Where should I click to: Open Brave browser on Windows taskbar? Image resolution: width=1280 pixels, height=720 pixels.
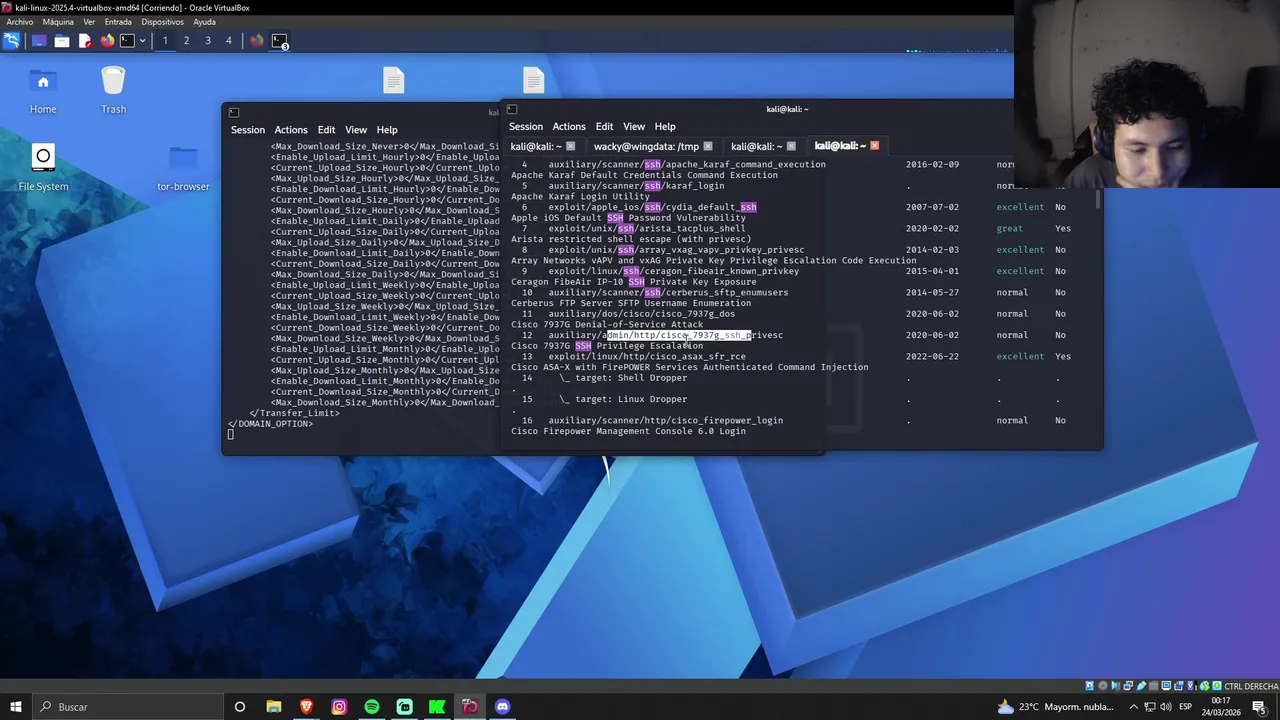pyautogui.click(x=306, y=707)
